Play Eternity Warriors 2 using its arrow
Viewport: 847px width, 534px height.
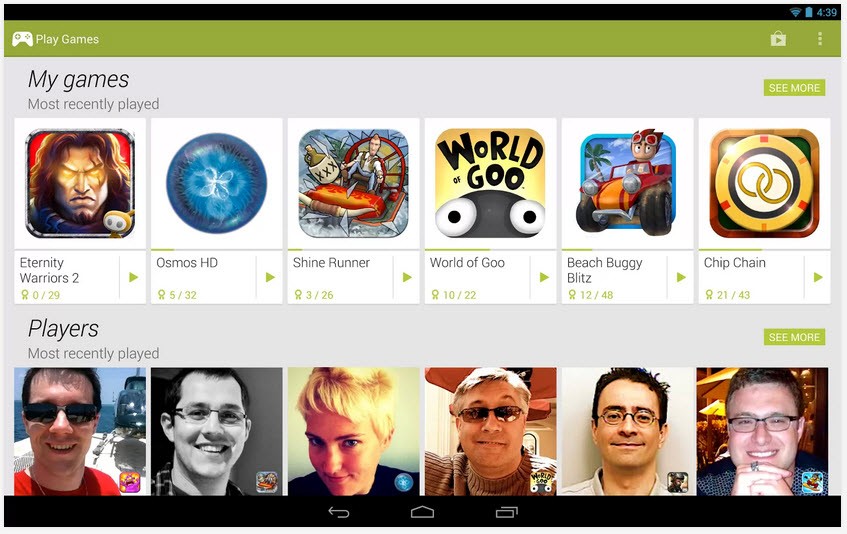coord(133,278)
